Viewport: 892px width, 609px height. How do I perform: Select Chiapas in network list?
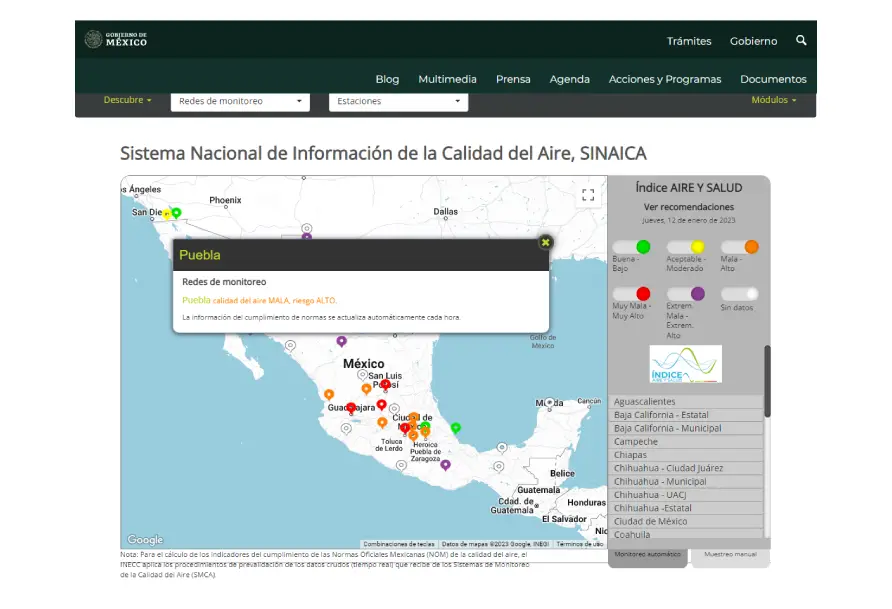[x=686, y=455]
